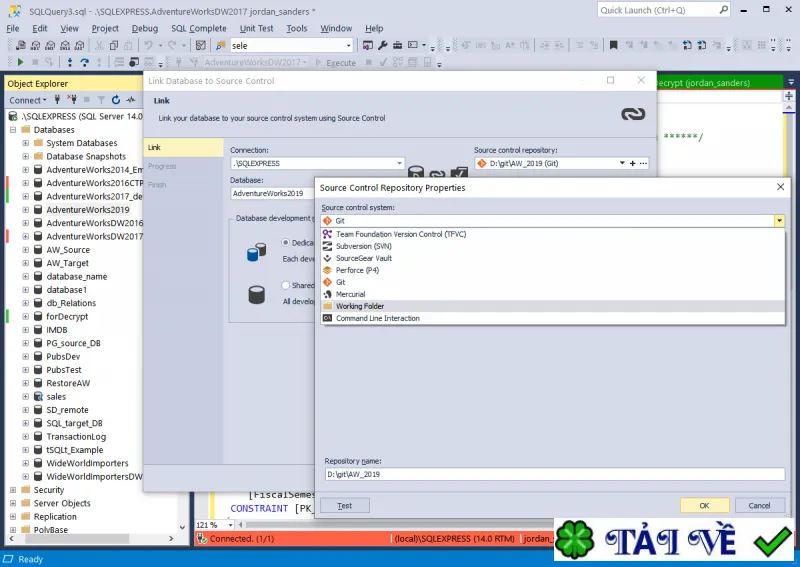
Task: Open the SQL Complete menu
Action: 198,29
